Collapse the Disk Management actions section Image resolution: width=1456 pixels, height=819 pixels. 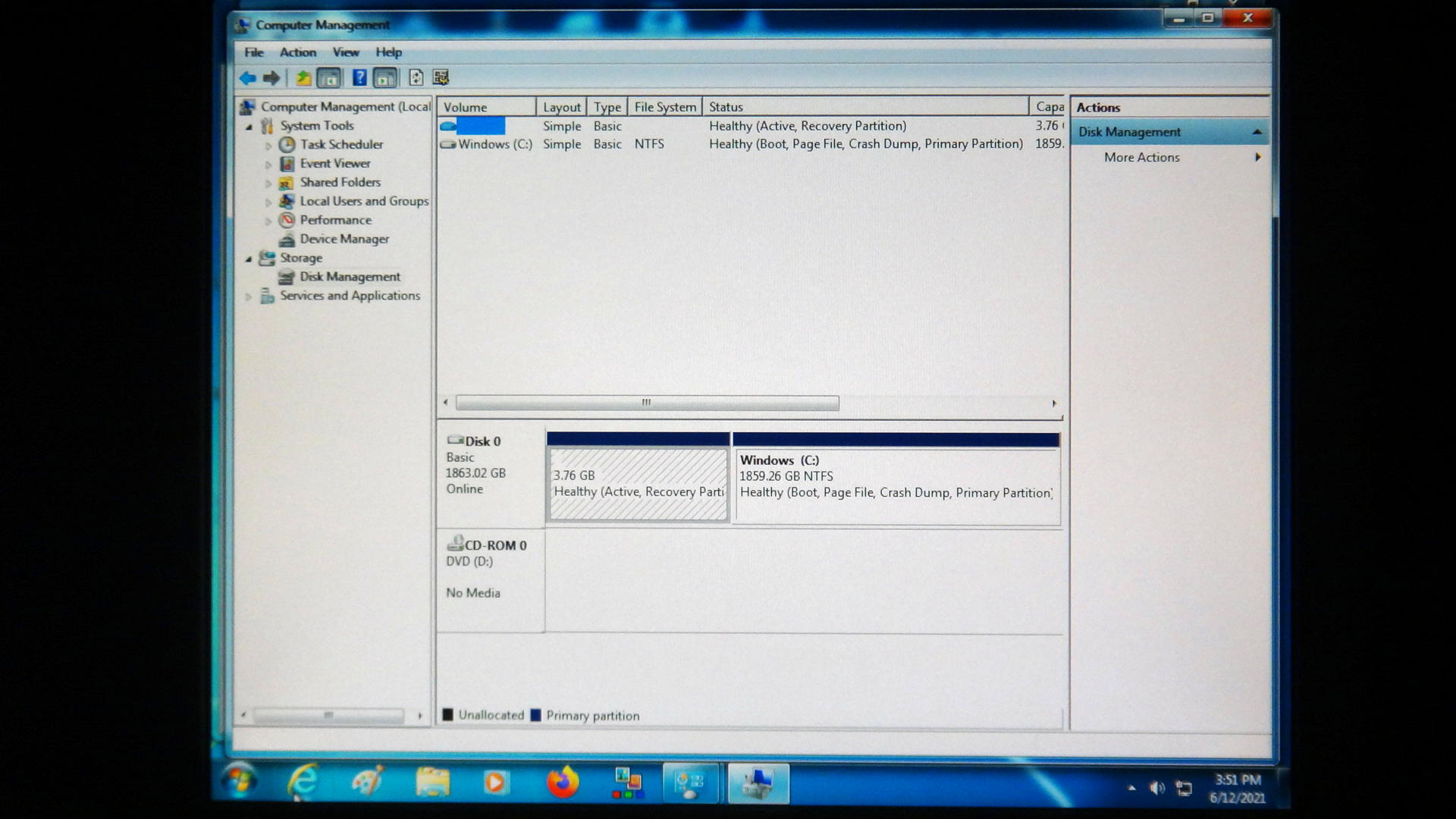click(x=1257, y=132)
